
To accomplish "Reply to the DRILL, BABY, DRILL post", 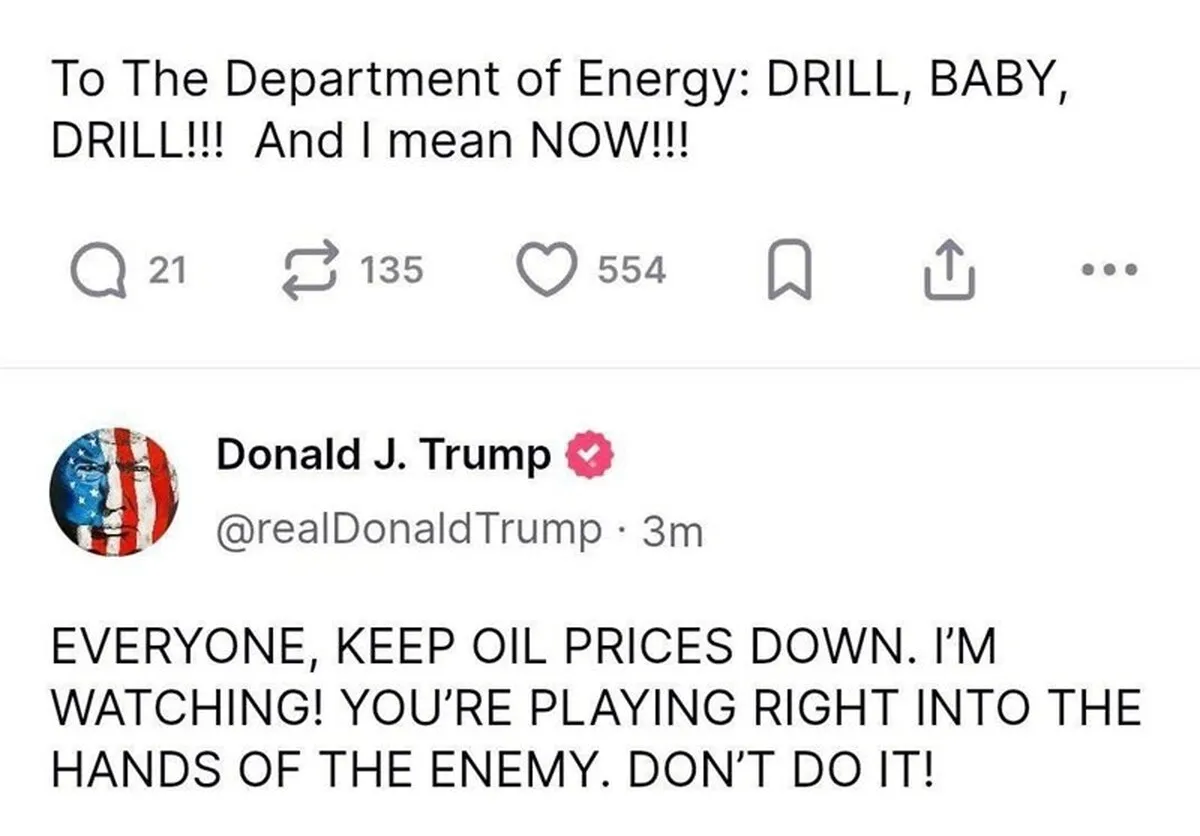I will pos(100,271).
